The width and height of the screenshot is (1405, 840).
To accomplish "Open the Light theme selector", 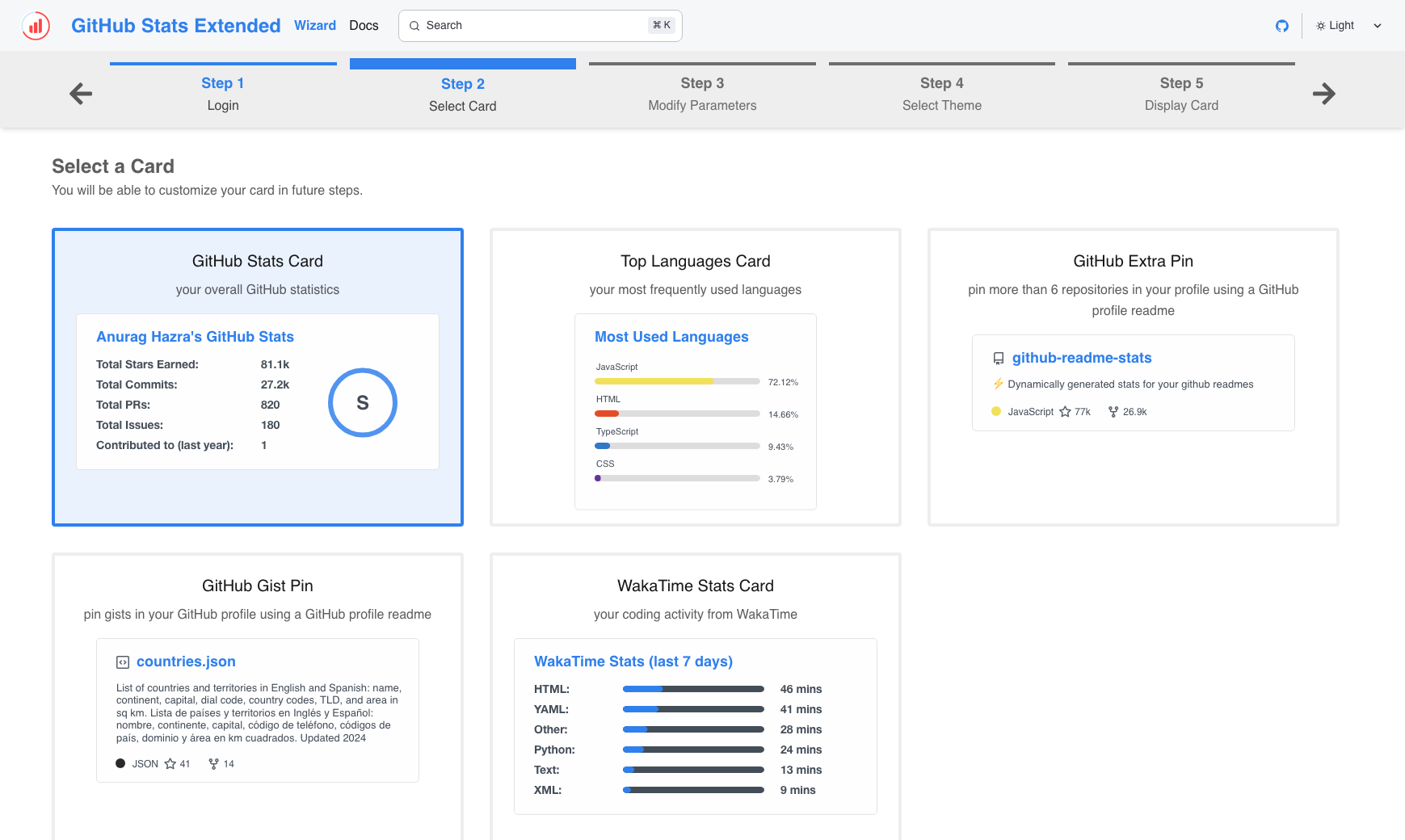I will [1348, 26].
